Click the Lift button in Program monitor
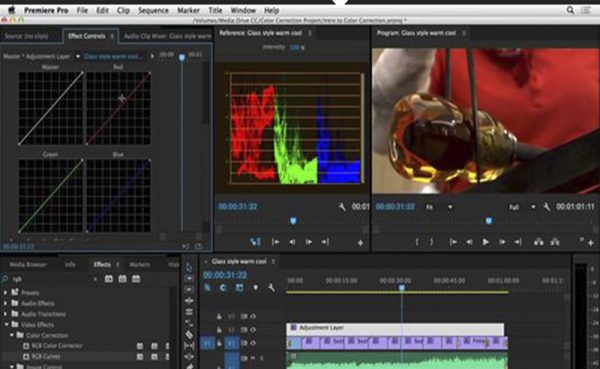Screen dimensions: 600x369 tap(539, 242)
